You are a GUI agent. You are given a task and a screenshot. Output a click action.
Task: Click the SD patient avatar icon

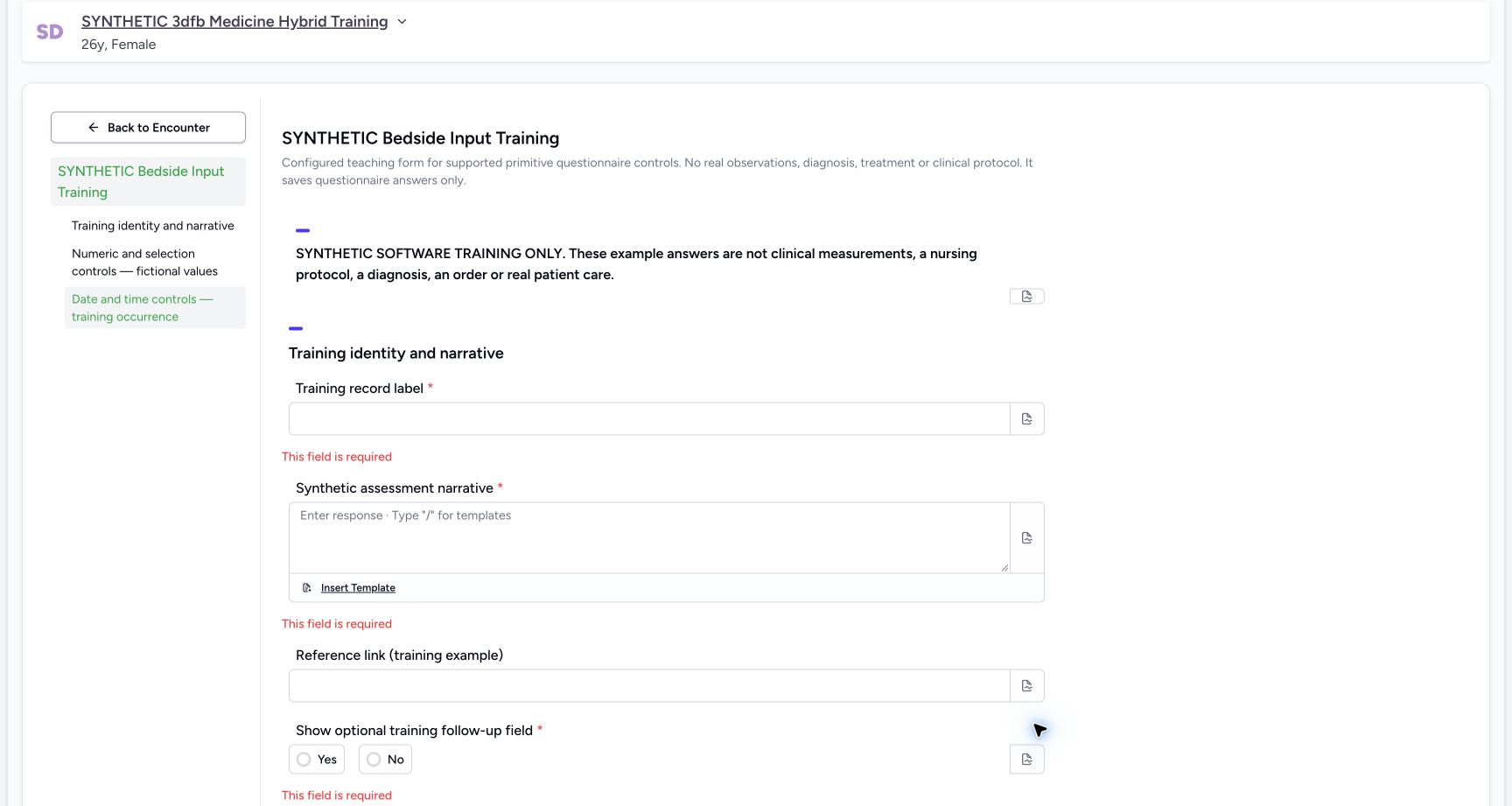click(x=50, y=32)
